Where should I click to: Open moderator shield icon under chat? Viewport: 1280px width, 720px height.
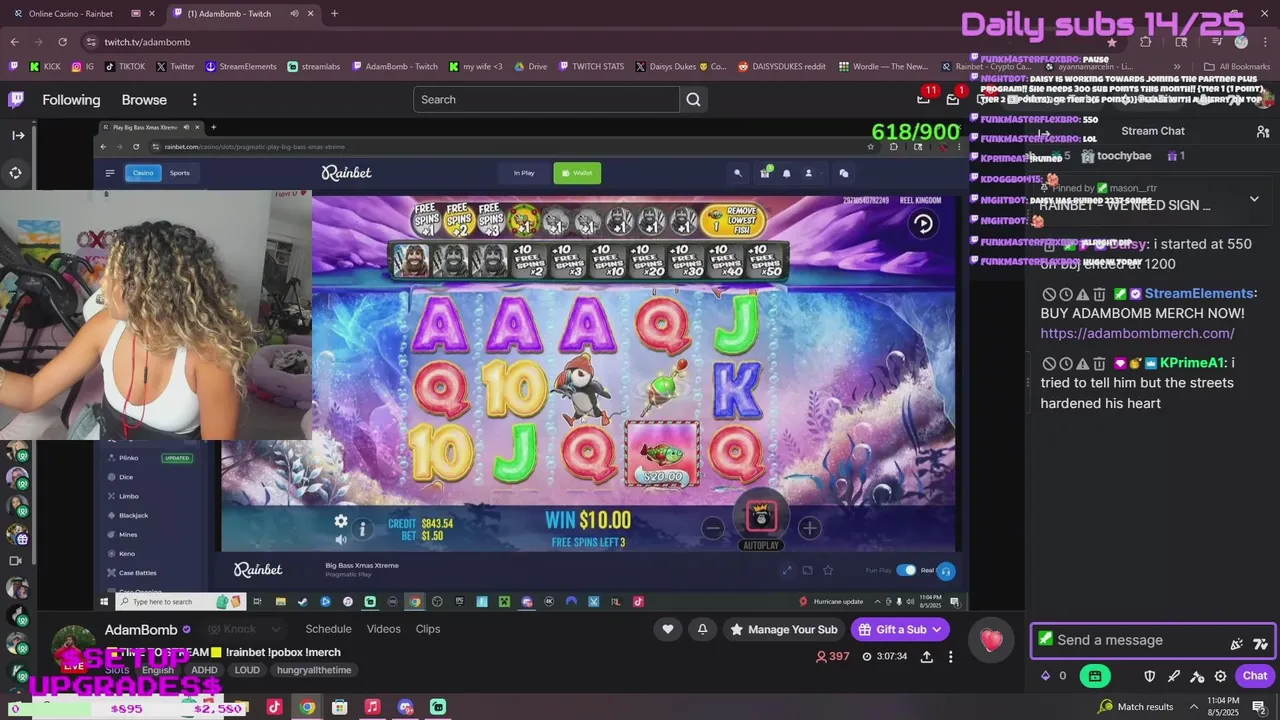(1150, 676)
